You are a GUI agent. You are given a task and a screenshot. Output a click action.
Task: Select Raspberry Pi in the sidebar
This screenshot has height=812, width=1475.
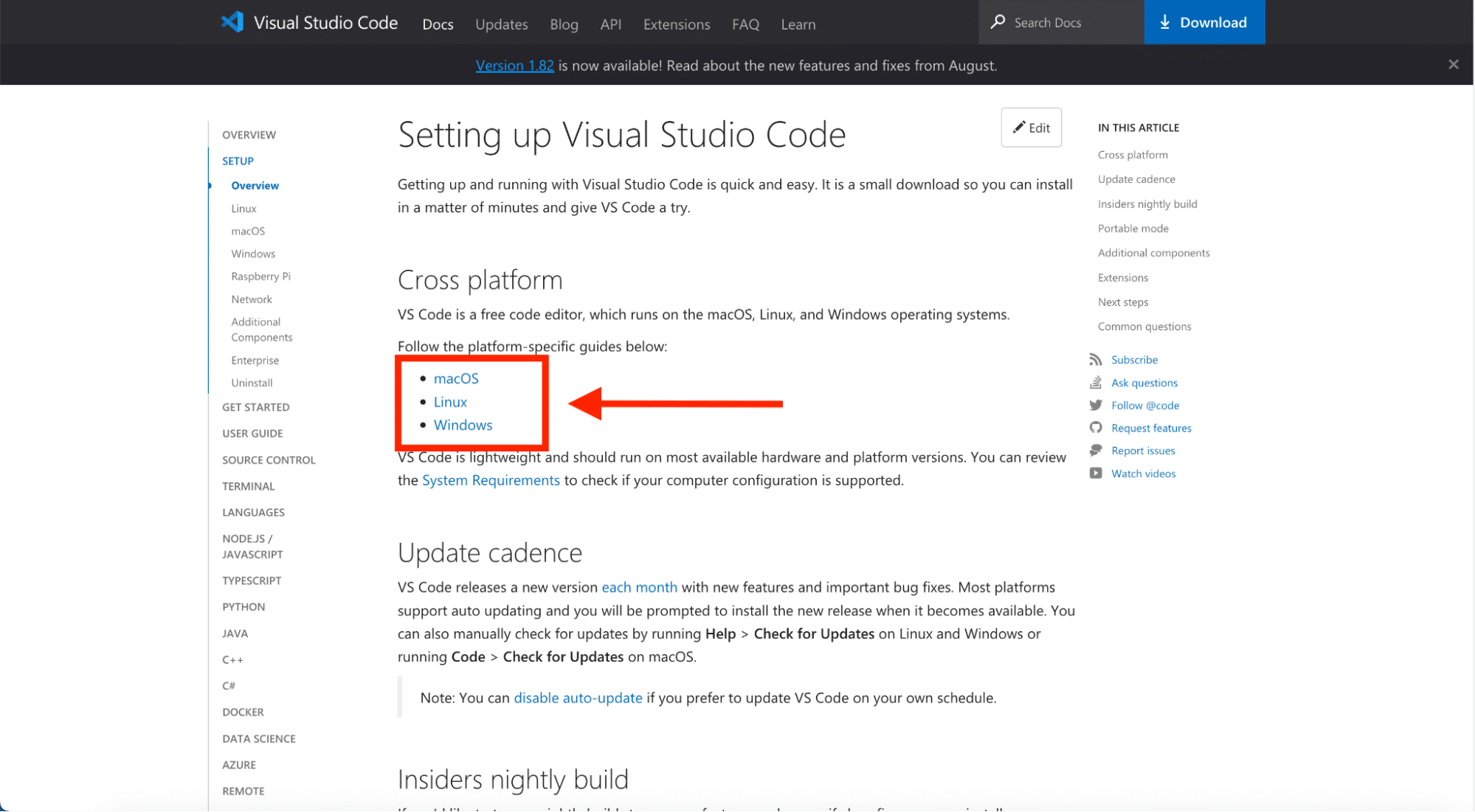(x=260, y=276)
